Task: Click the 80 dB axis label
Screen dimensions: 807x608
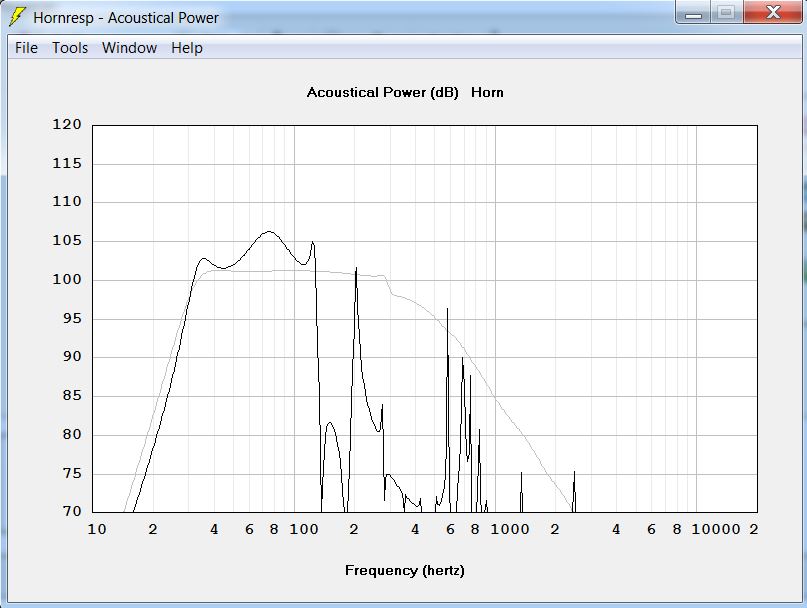Action: click(72, 435)
